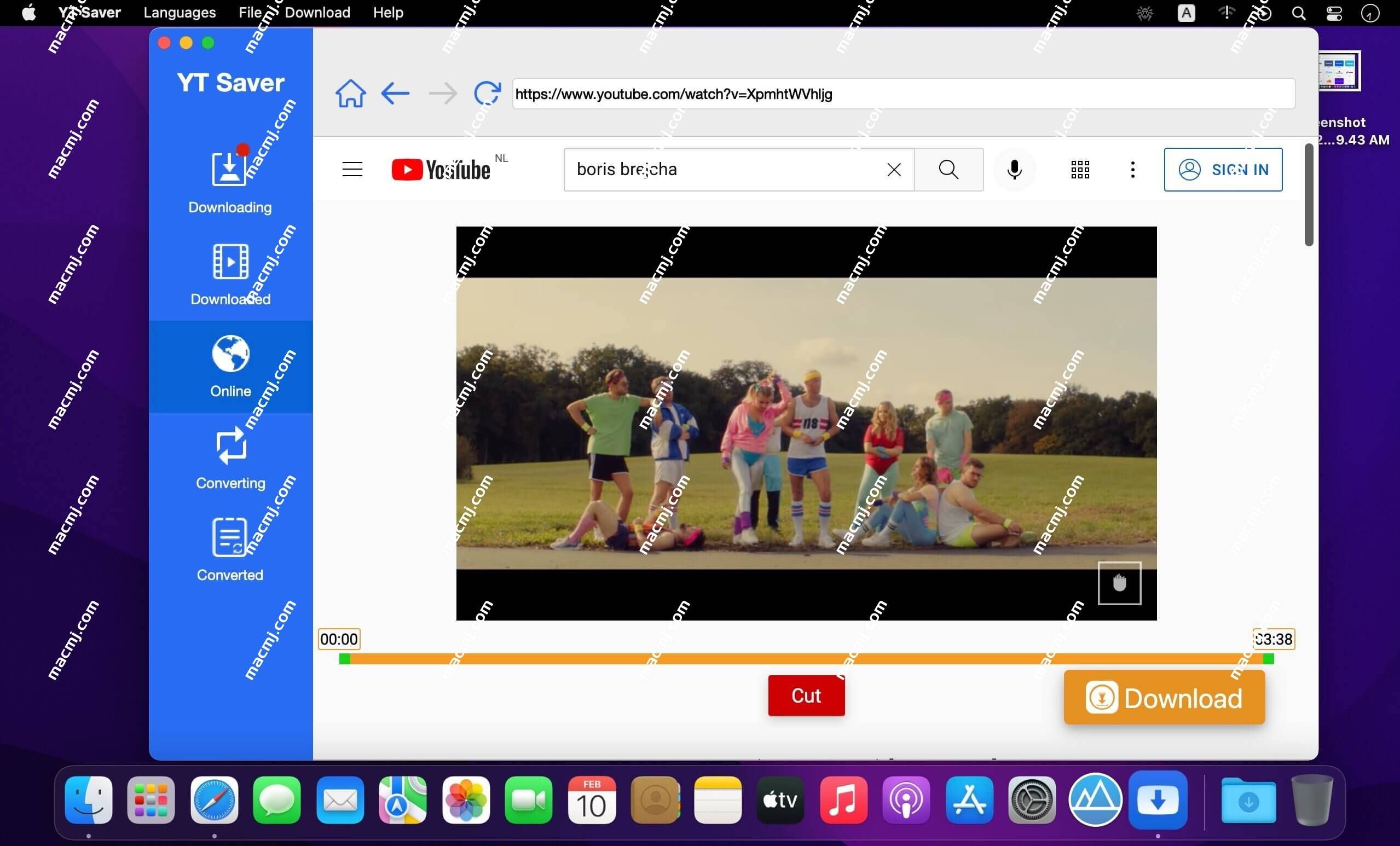Click the 03:38 end time label
Viewport: 1400px width, 846px height.
tap(1273, 639)
